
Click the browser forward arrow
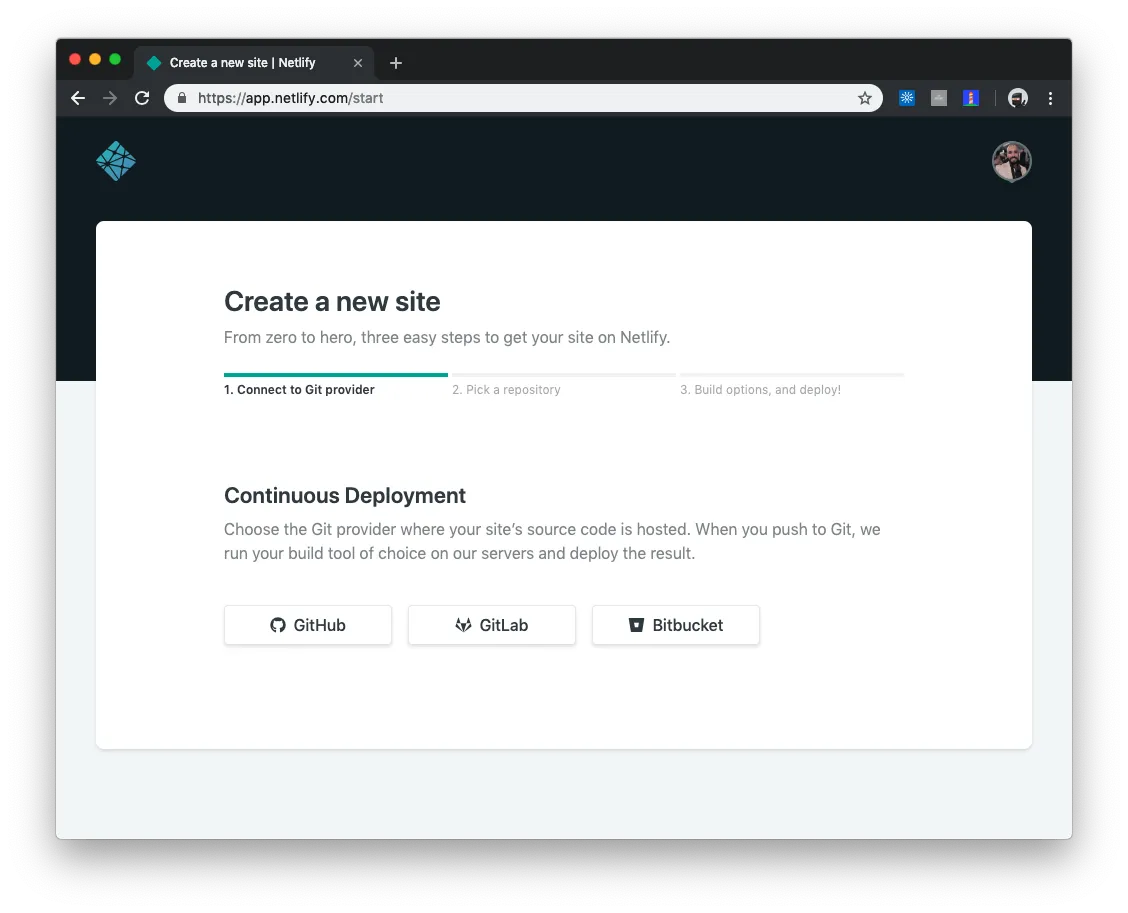coord(110,98)
